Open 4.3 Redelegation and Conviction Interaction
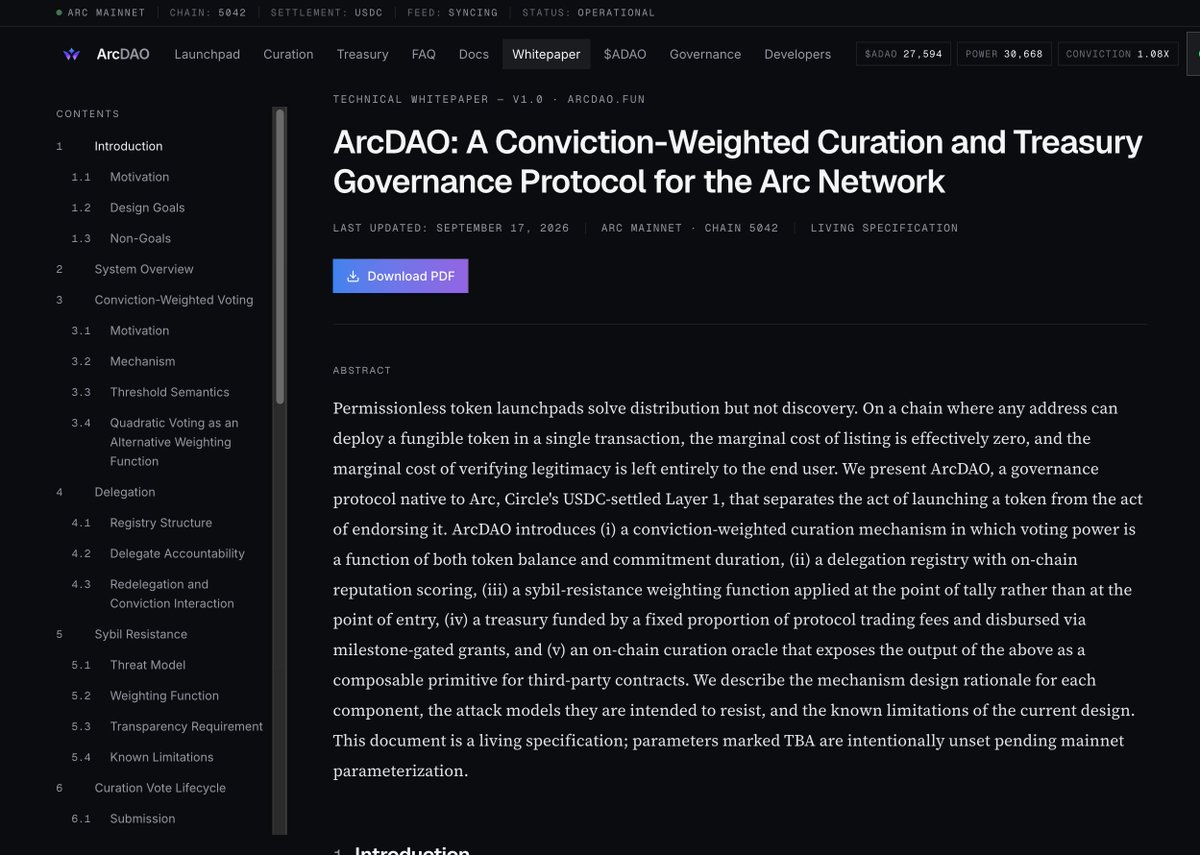 point(172,594)
